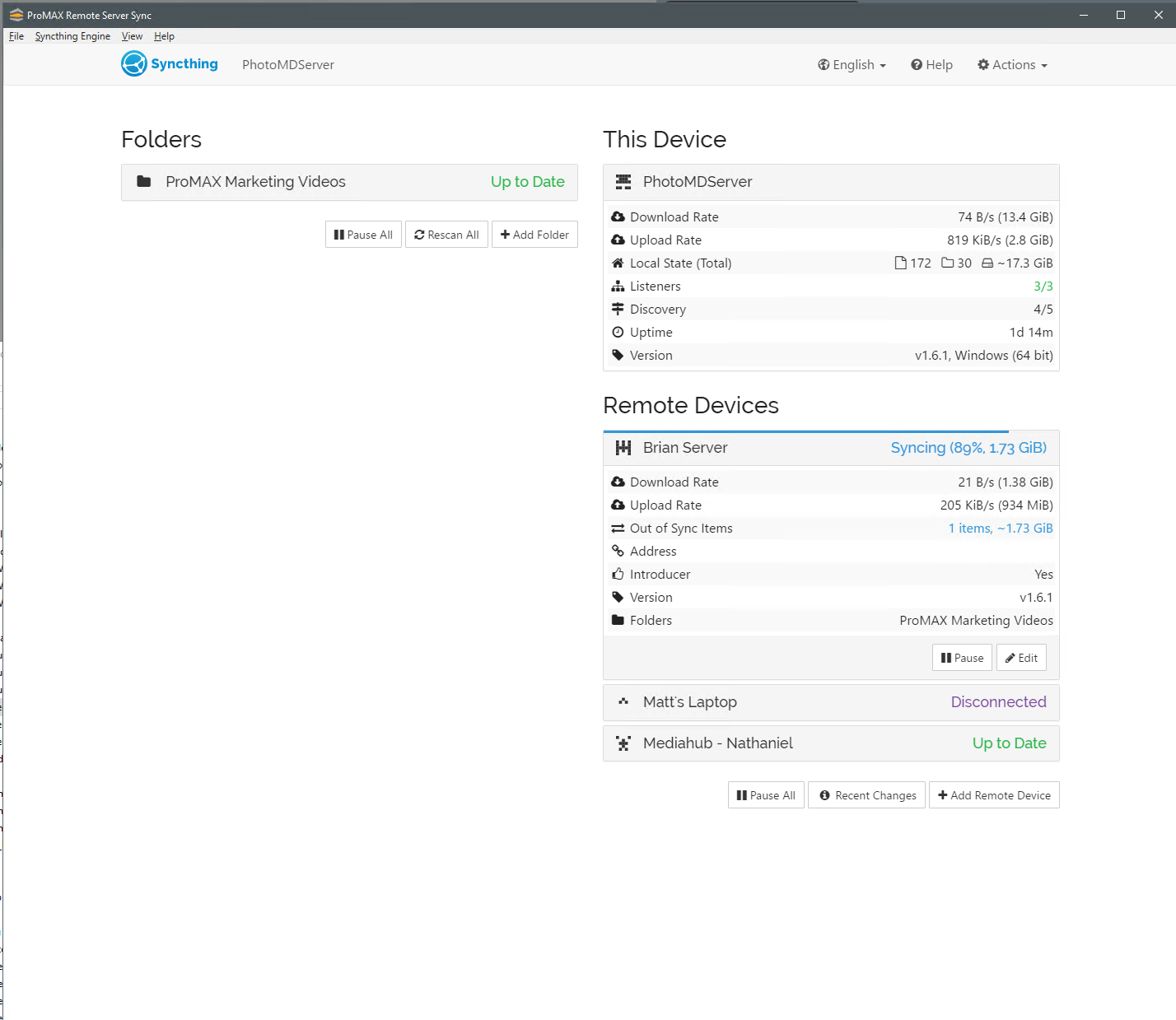Pause all remote devices
1176x1020 pixels.
[x=766, y=795]
